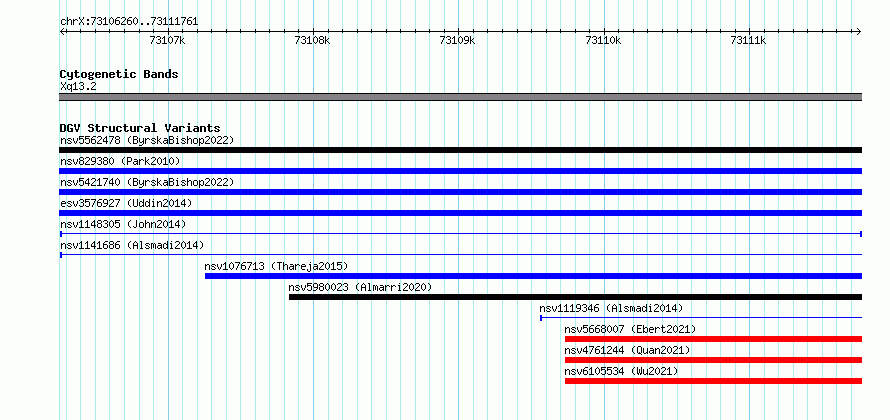The height and width of the screenshot is (420, 890).
Task: Click the chrX:73106260..73111761 region label
Action: (129, 22)
